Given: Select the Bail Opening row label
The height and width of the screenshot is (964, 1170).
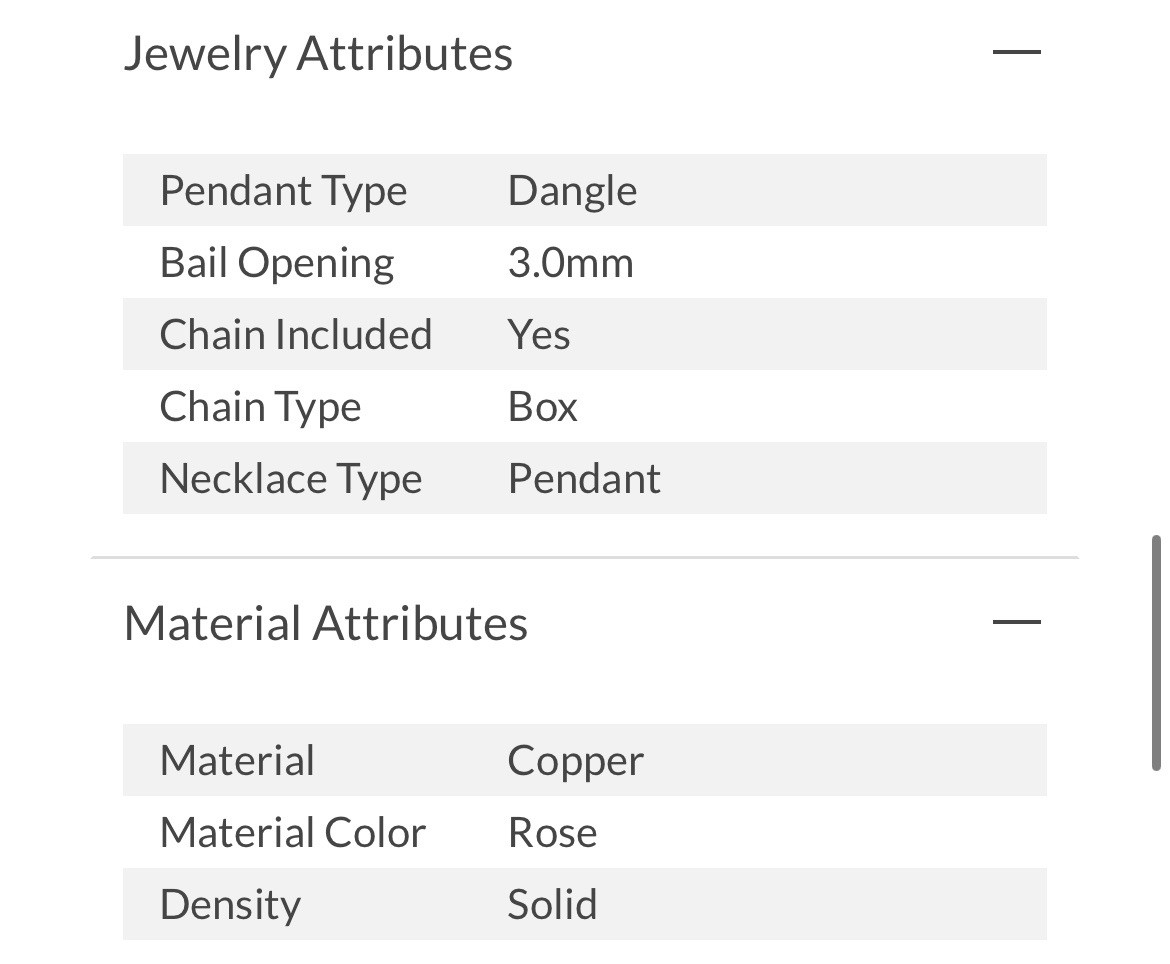Looking at the screenshot, I should coord(277,263).
